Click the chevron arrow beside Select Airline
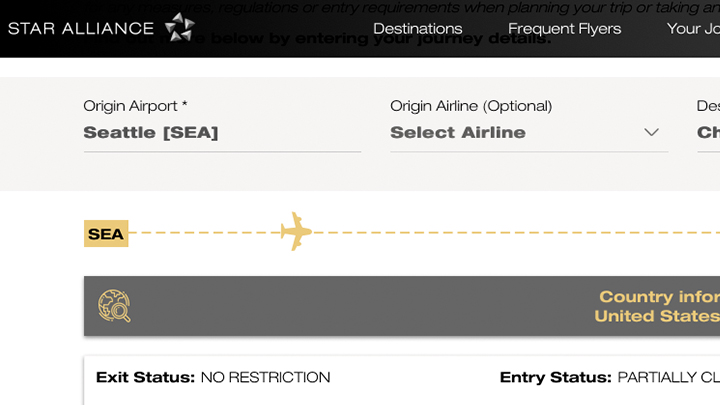This screenshot has width=720, height=405. coord(651,133)
